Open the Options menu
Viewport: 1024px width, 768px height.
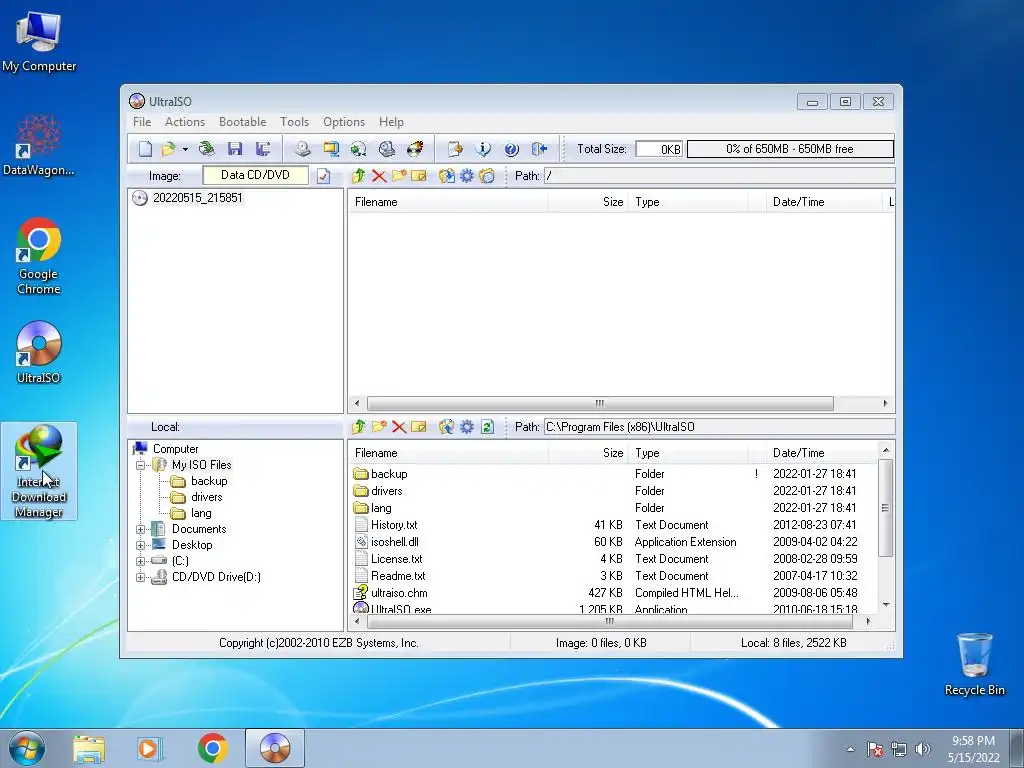click(344, 122)
